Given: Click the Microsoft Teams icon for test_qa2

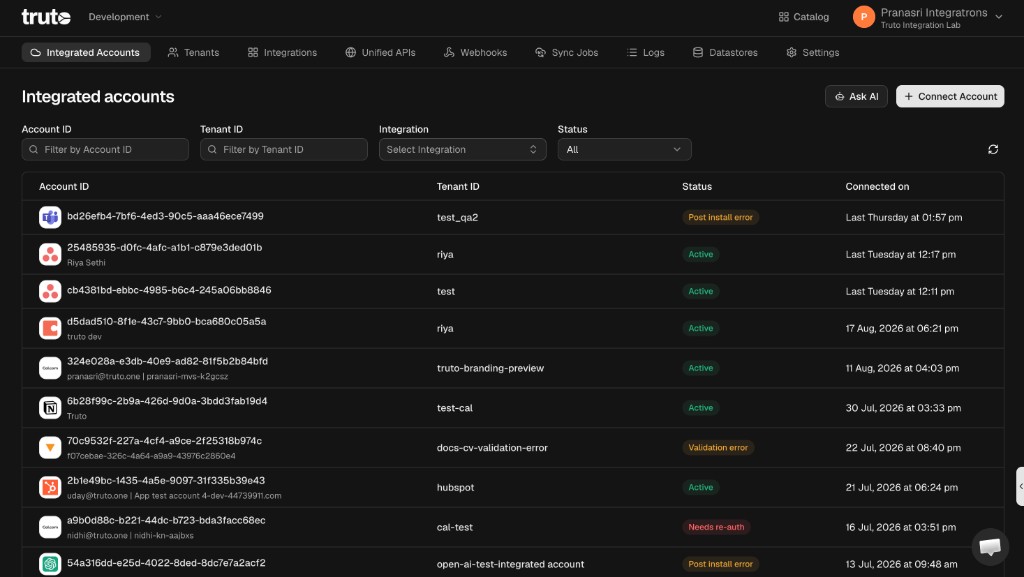Looking at the screenshot, I should pyautogui.click(x=50, y=217).
